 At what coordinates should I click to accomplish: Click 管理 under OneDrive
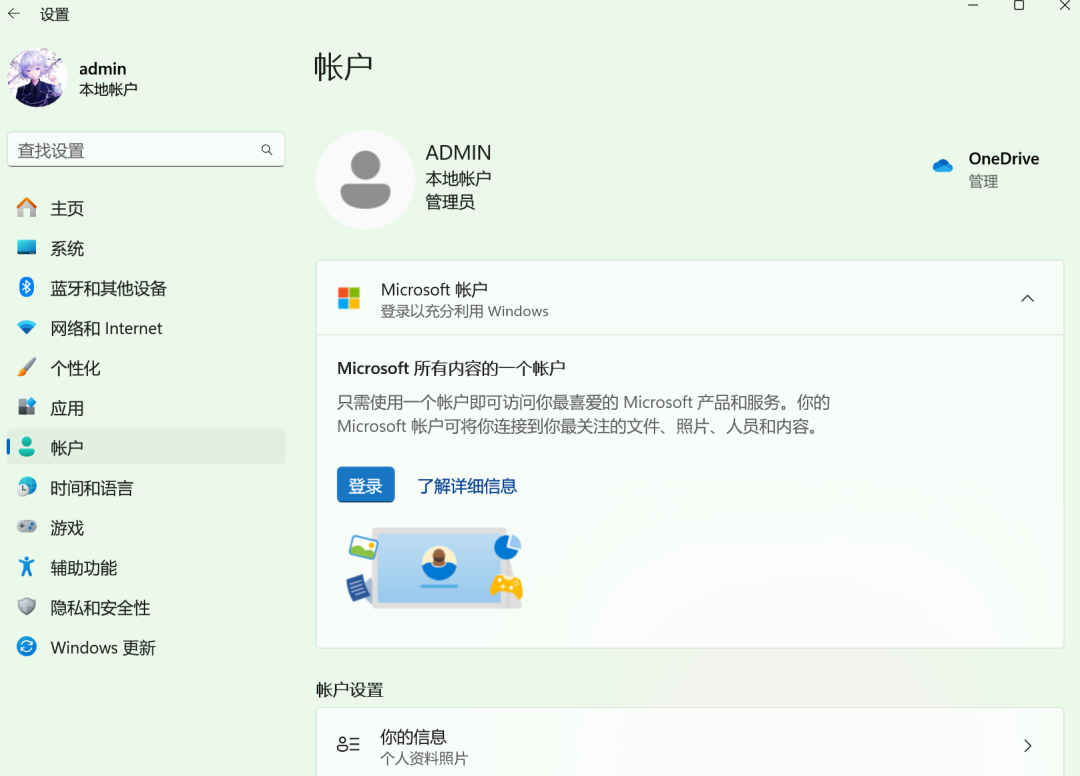click(x=983, y=181)
